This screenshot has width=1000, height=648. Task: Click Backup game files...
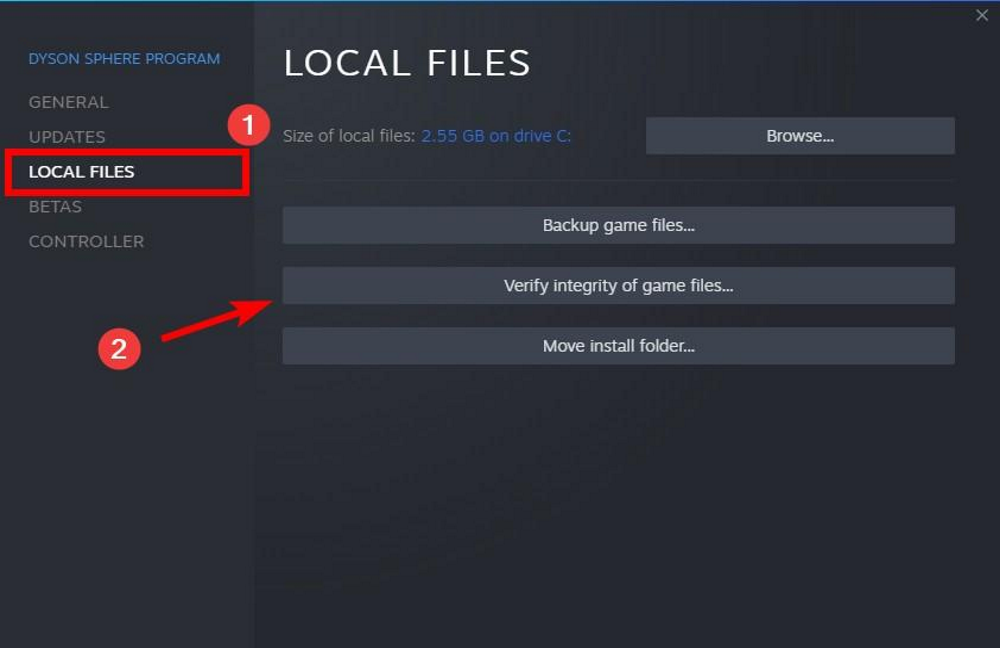(x=619, y=225)
